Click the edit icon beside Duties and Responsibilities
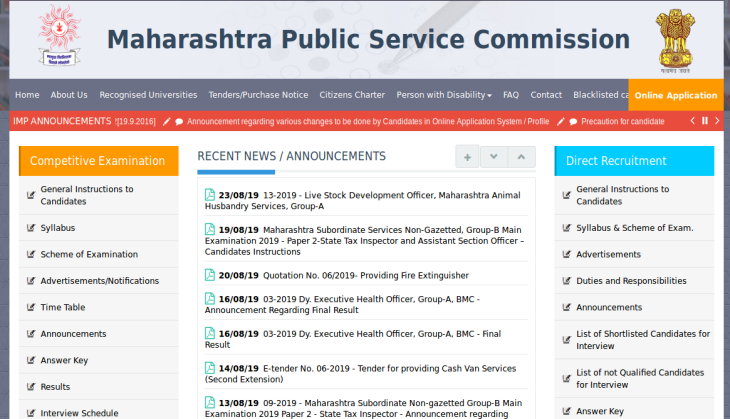The height and width of the screenshot is (419, 730). click(x=567, y=281)
